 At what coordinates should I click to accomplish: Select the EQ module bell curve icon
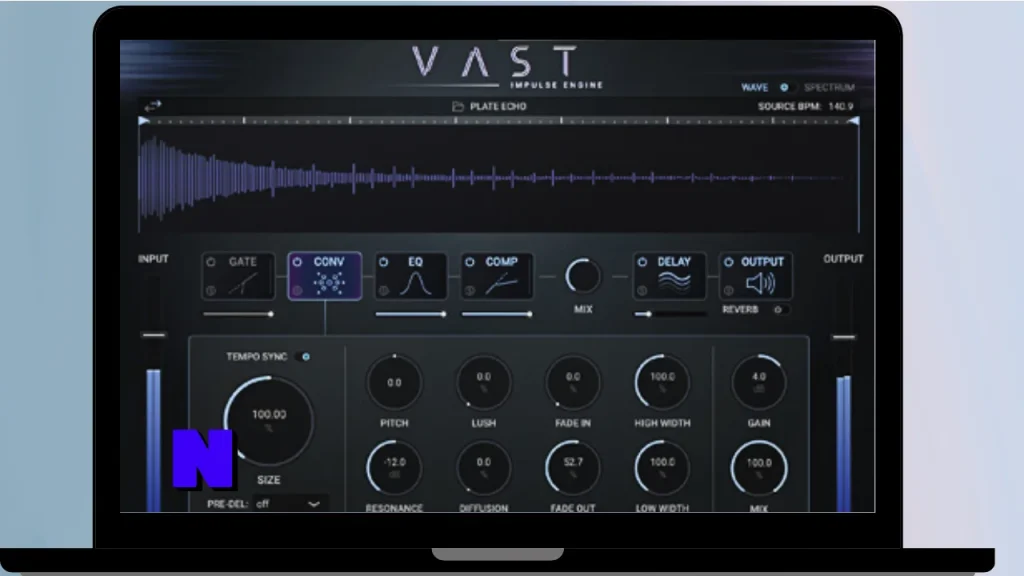coord(415,283)
